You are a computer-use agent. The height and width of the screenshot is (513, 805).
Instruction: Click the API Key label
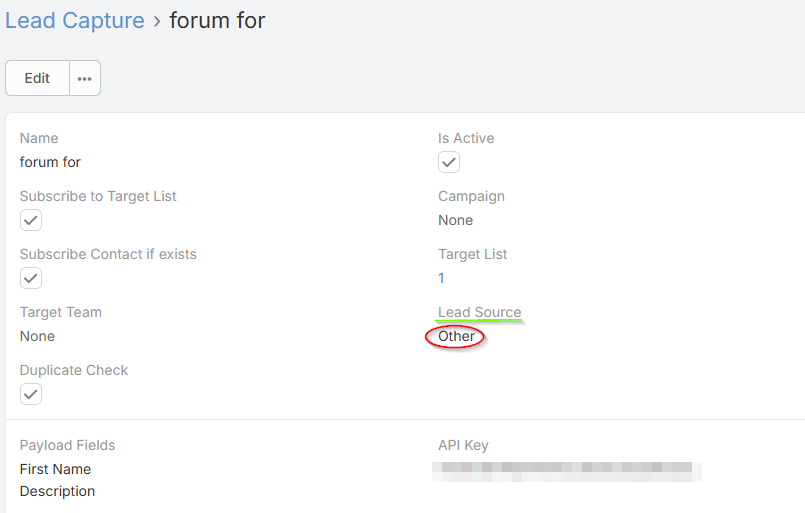click(x=463, y=445)
